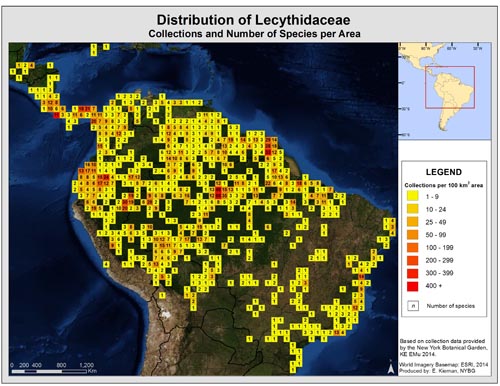The height and width of the screenshot is (386, 500).
Task: Click the LEGEND heading
Action: pos(444,172)
